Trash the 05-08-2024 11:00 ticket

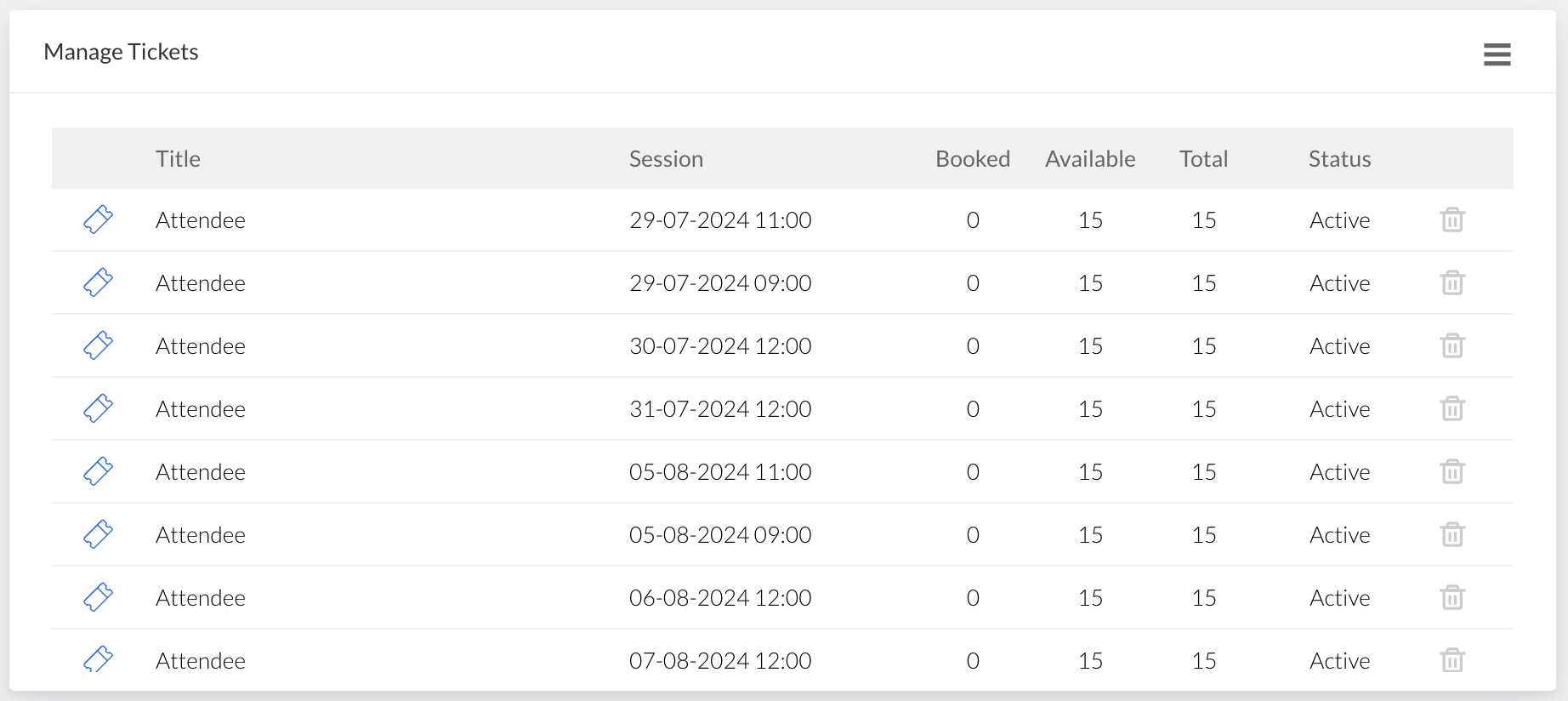(1452, 472)
